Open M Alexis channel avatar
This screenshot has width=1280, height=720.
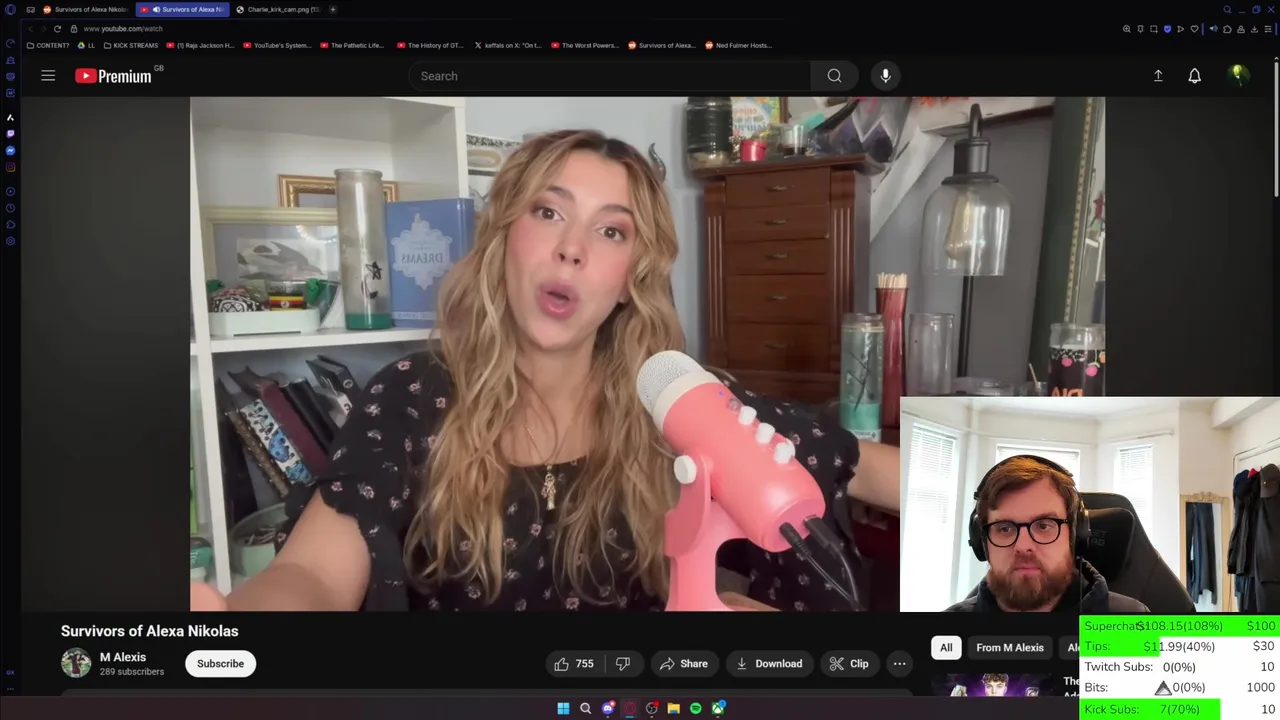click(76, 664)
